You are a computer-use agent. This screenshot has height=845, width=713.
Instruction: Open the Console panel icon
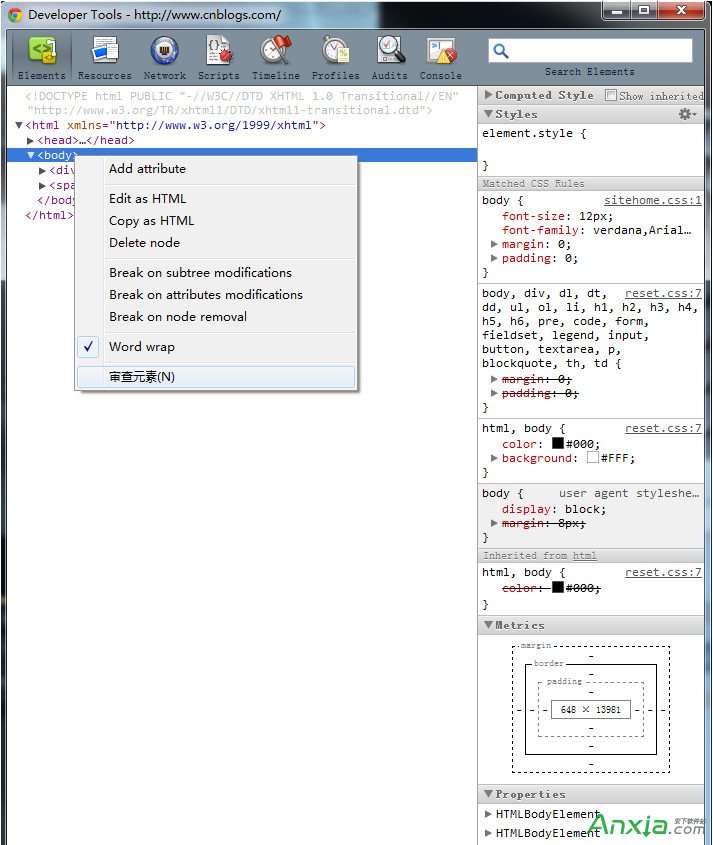click(x=441, y=52)
